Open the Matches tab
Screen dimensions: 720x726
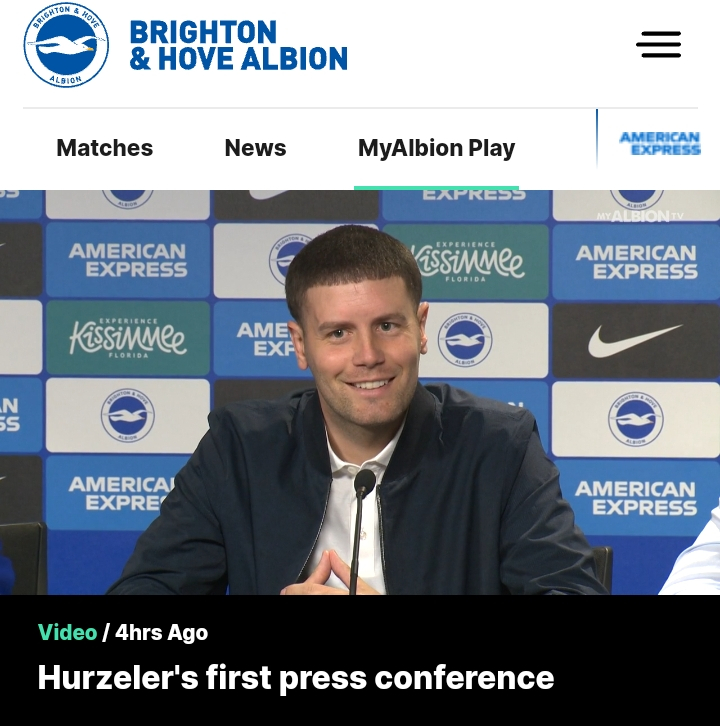(105, 148)
